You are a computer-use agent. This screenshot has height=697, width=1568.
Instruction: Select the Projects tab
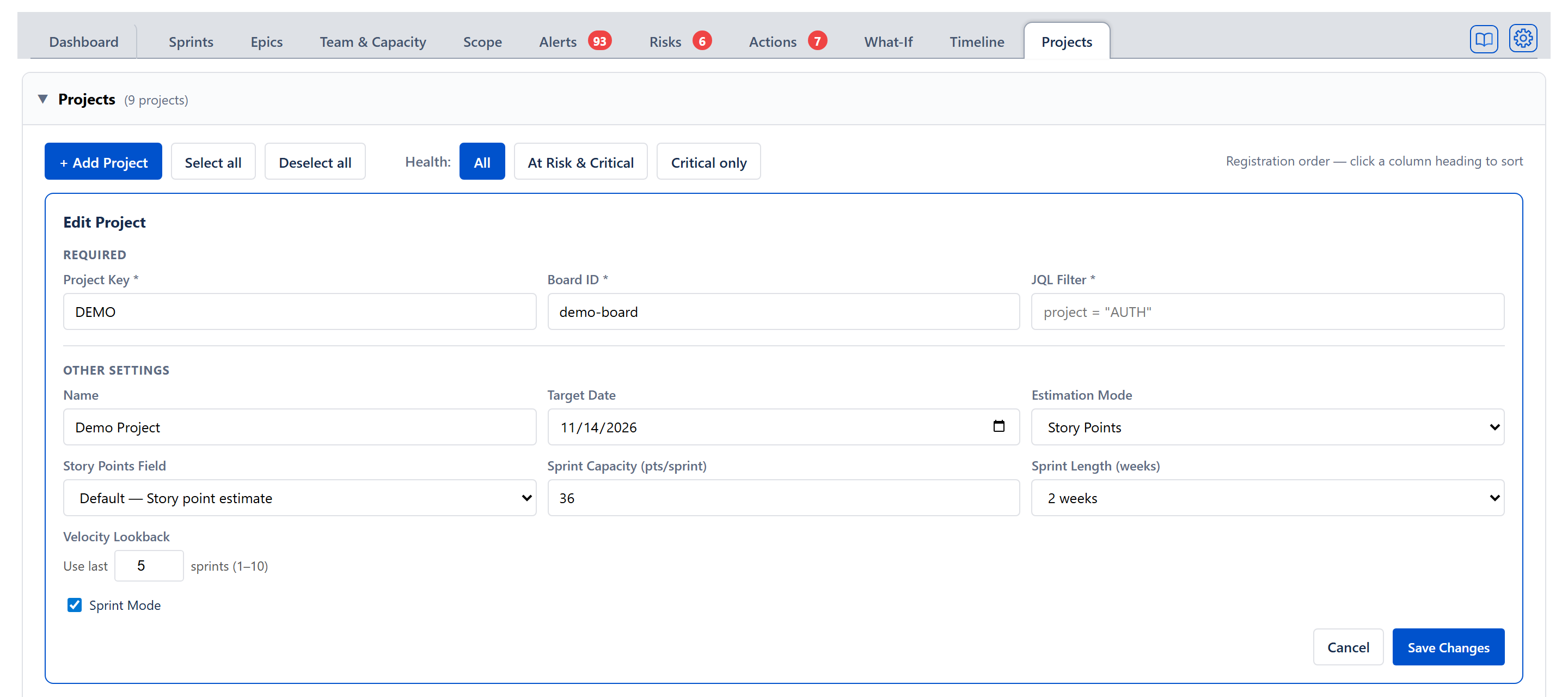click(x=1067, y=41)
